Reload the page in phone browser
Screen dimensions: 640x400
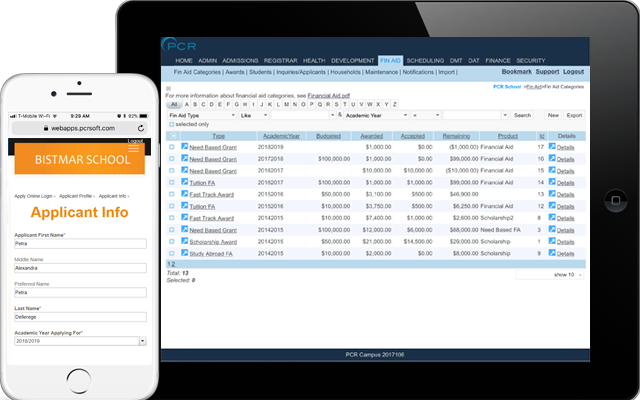(141, 128)
